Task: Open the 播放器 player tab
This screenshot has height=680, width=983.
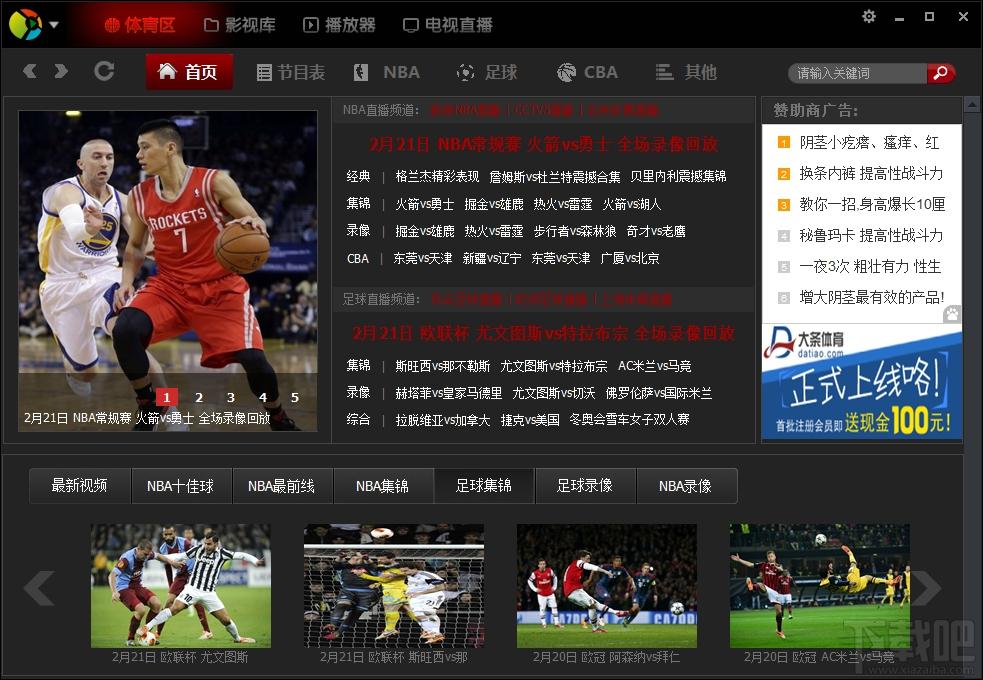Action: [x=339, y=25]
